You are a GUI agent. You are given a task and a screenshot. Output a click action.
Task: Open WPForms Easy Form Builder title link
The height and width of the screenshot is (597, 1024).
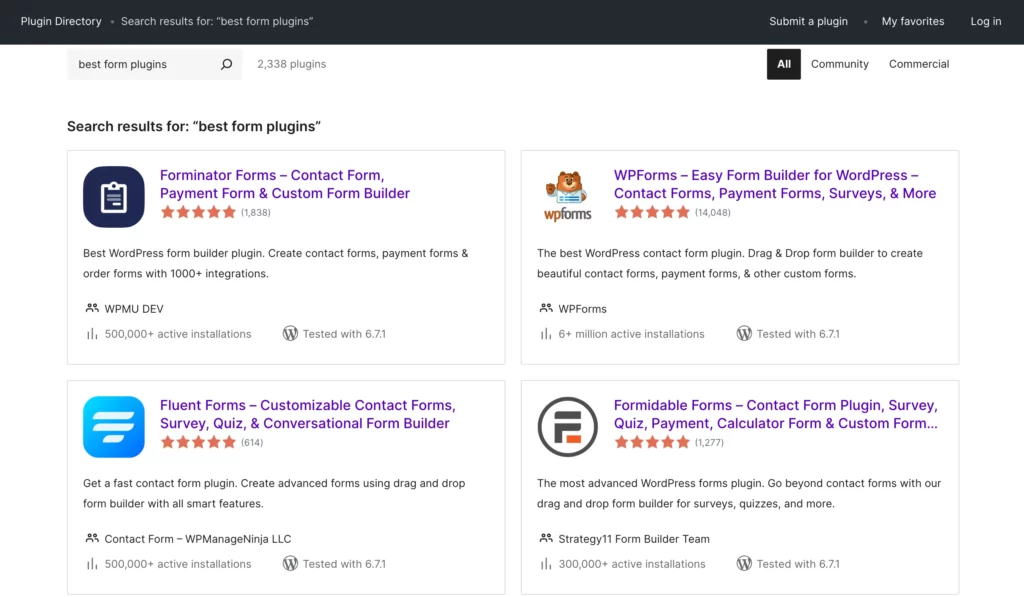tap(775, 184)
